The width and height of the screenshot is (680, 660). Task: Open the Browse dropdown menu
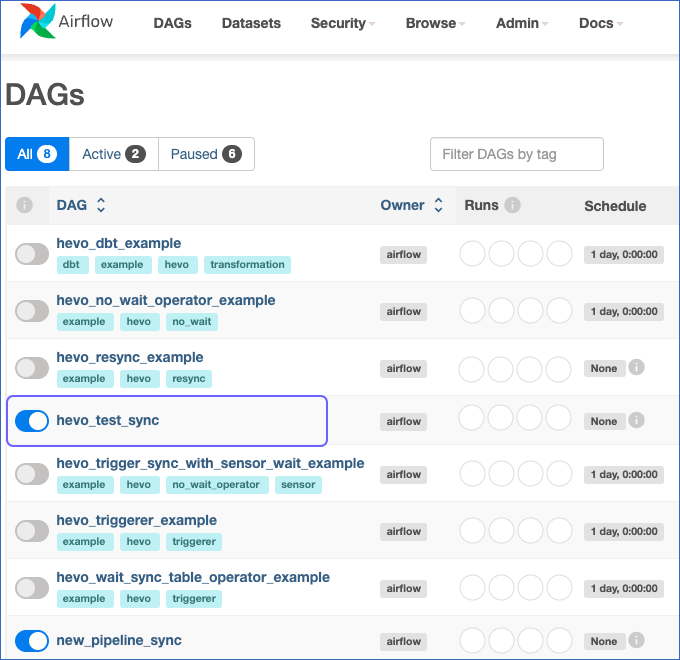(435, 23)
